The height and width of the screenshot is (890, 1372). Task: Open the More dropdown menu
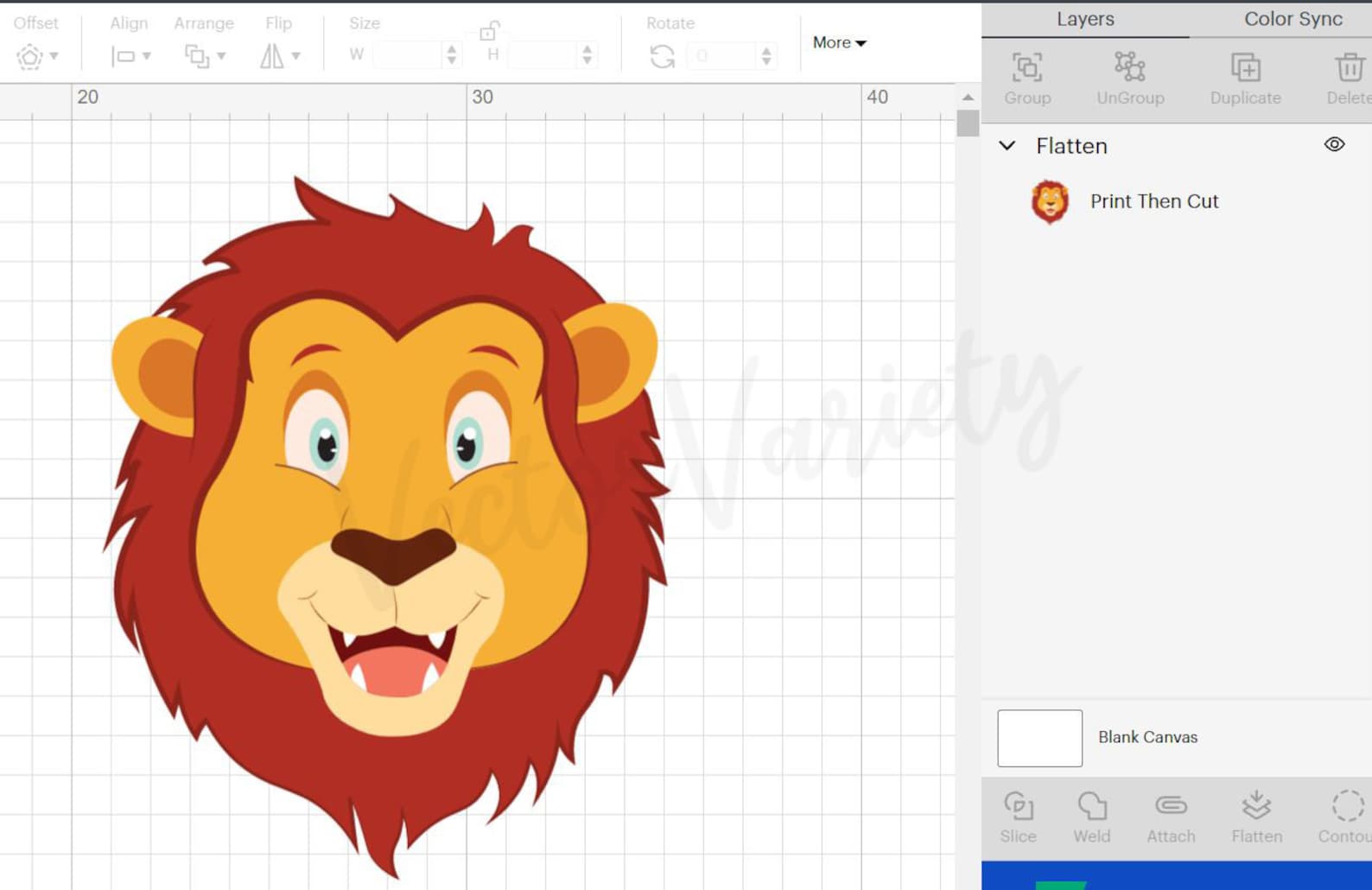tap(839, 42)
